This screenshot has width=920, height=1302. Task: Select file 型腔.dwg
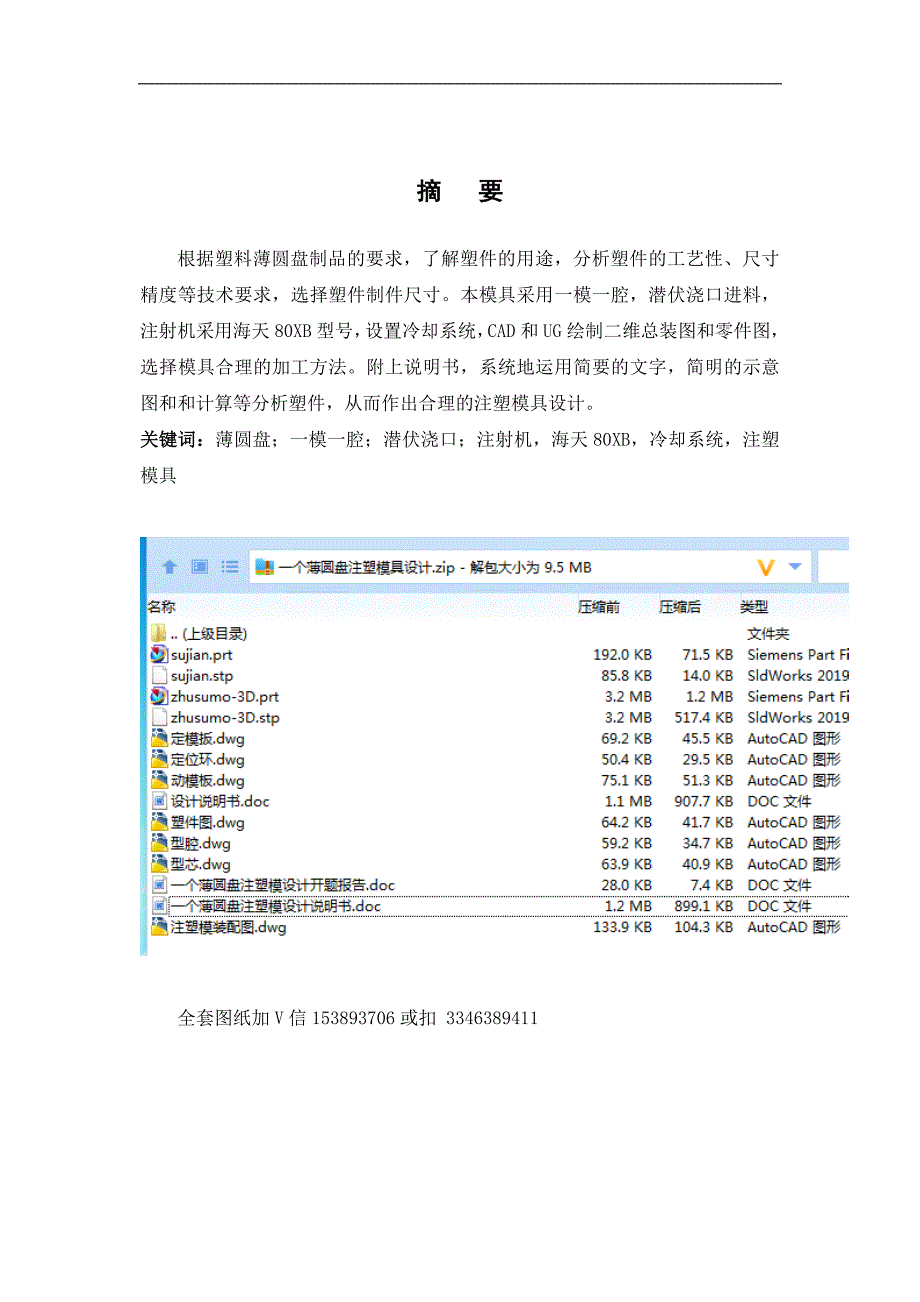201,844
